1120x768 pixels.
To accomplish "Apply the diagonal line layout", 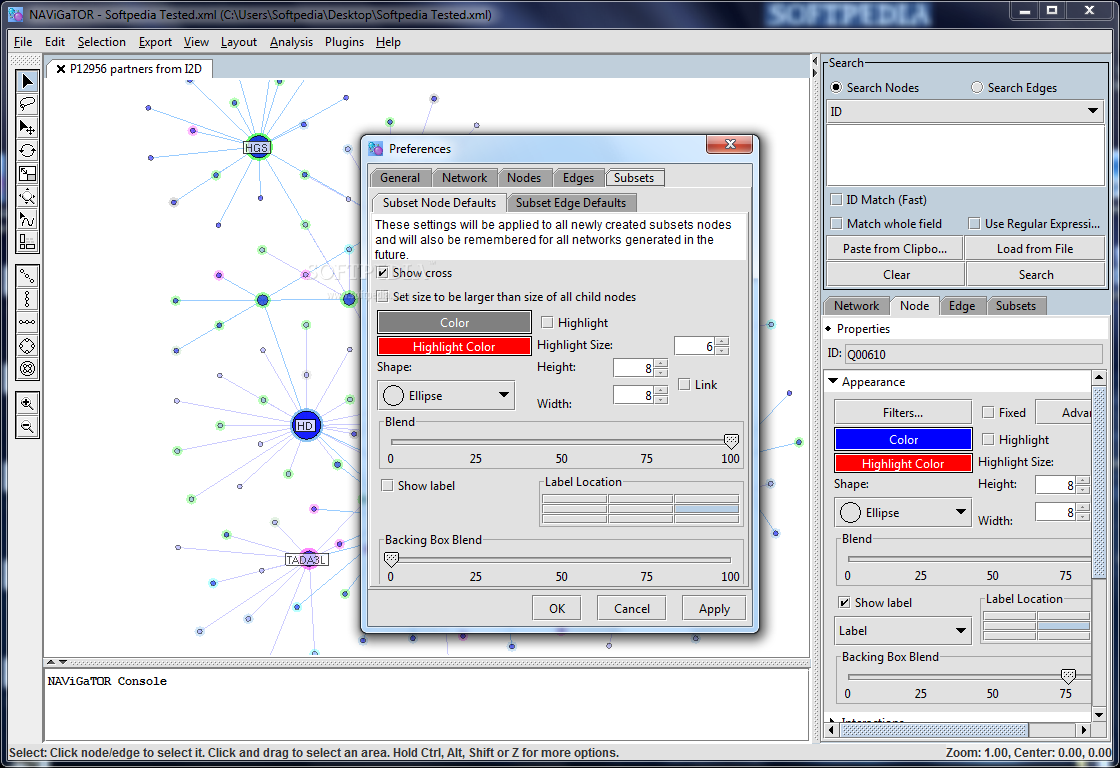I will pyautogui.click(x=27, y=276).
